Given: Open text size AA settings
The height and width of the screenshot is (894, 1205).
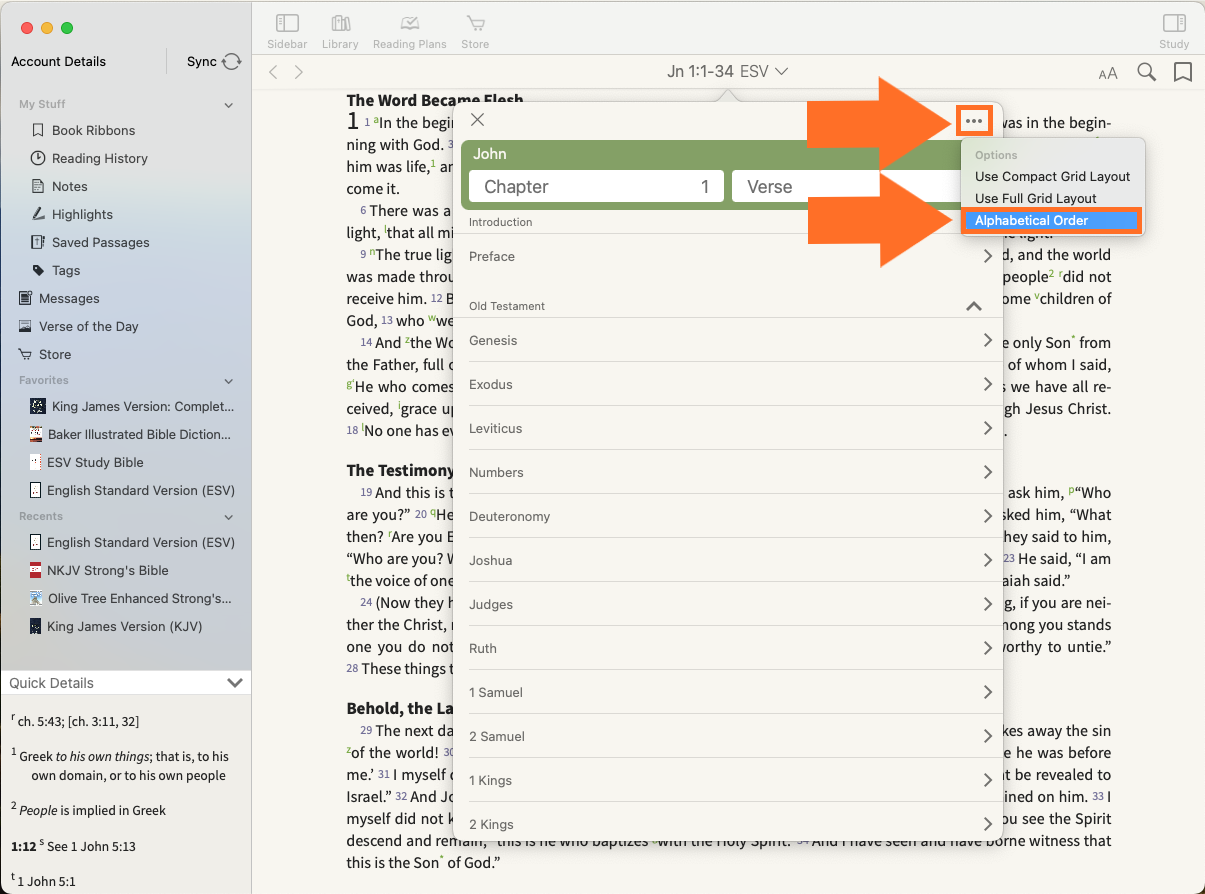Looking at the screenshot, I should point(1108,73).
